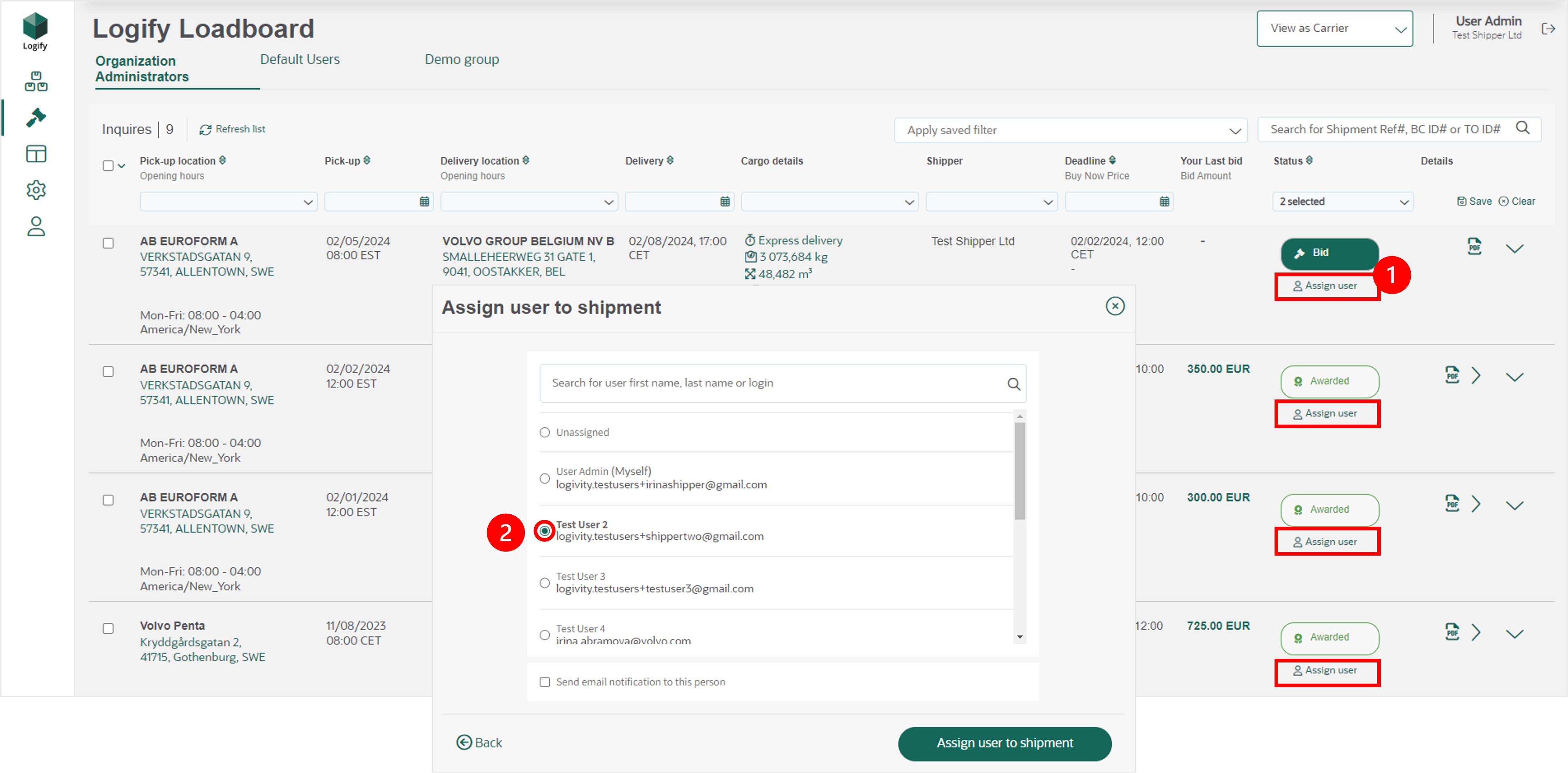Tick checkbox for the 02/05/2024 pick-up row
The width and height of the screenshot is (1568, 773).
[x=108, y=243]
